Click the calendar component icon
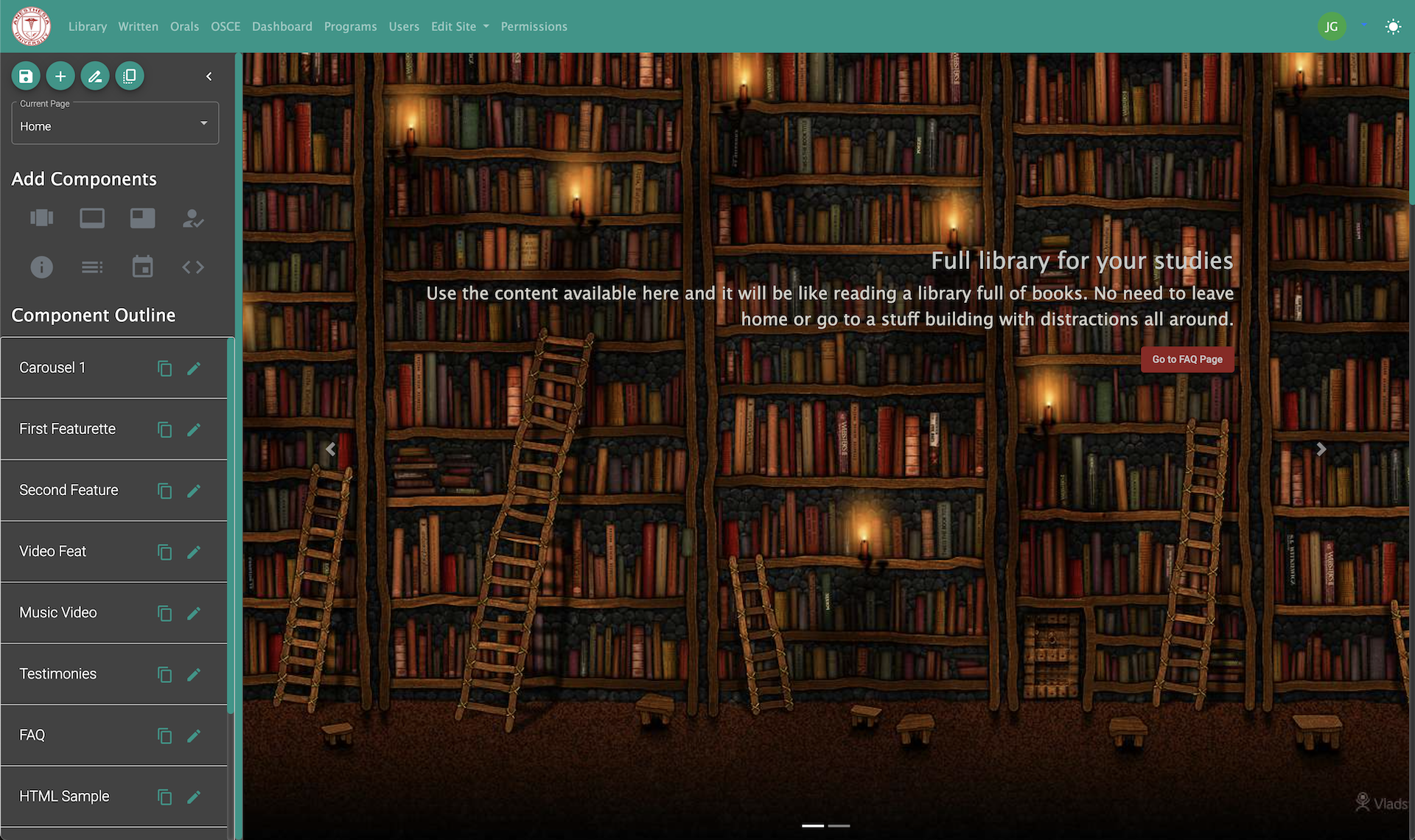 tap(142, 267)
